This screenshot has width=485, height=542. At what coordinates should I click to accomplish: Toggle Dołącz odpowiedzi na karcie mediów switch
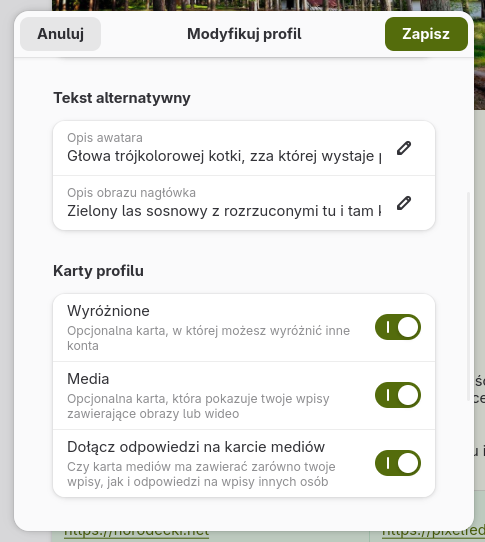point(398,463)
